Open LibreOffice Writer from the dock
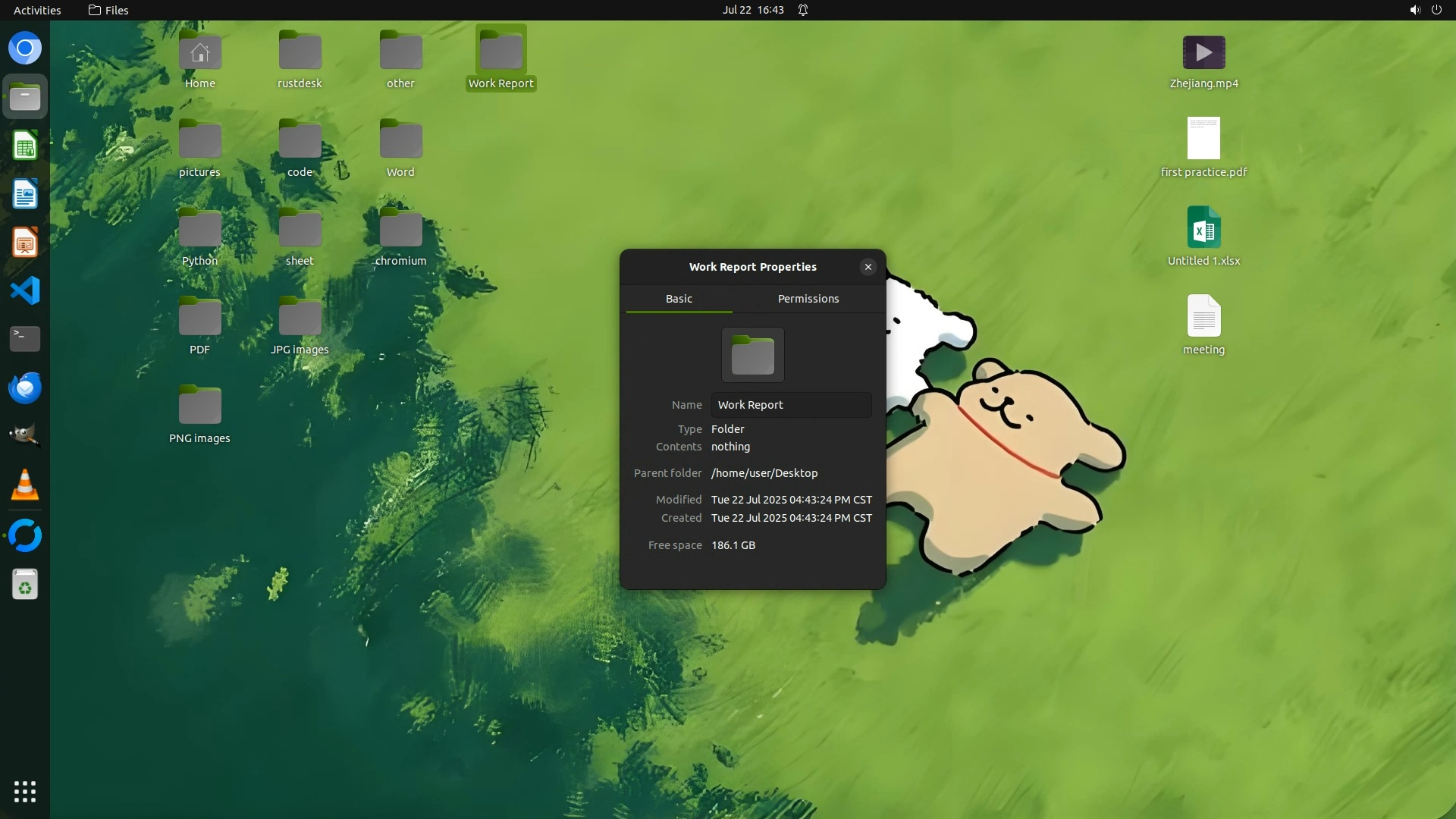 25,194
